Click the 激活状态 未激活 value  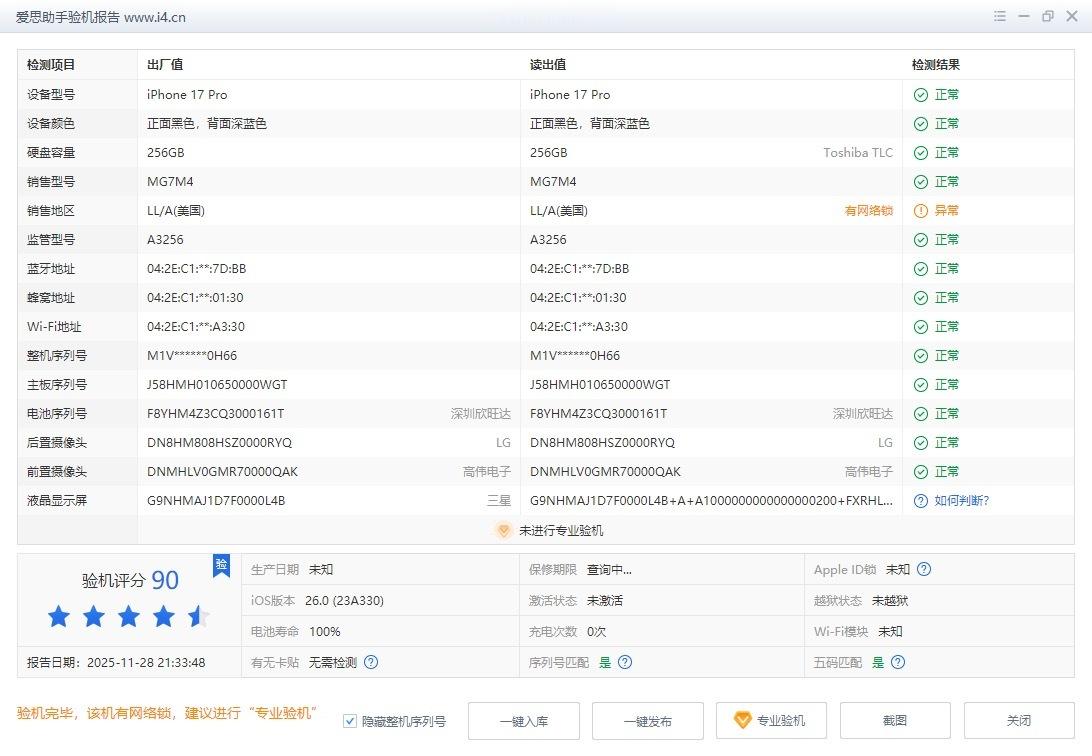click(604, 601)
